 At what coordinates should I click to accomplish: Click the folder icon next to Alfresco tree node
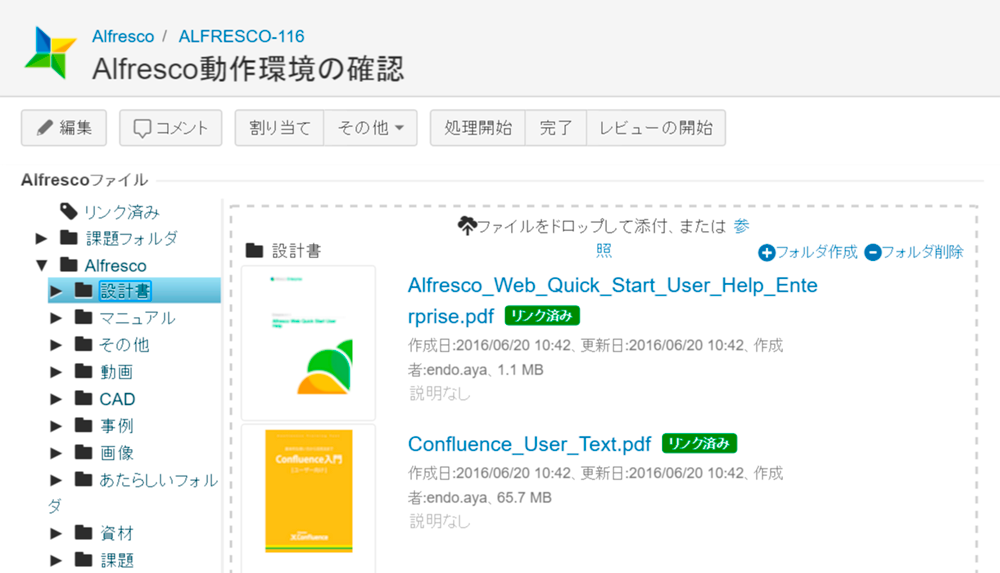pyautogui.click(x=69, y=264)
